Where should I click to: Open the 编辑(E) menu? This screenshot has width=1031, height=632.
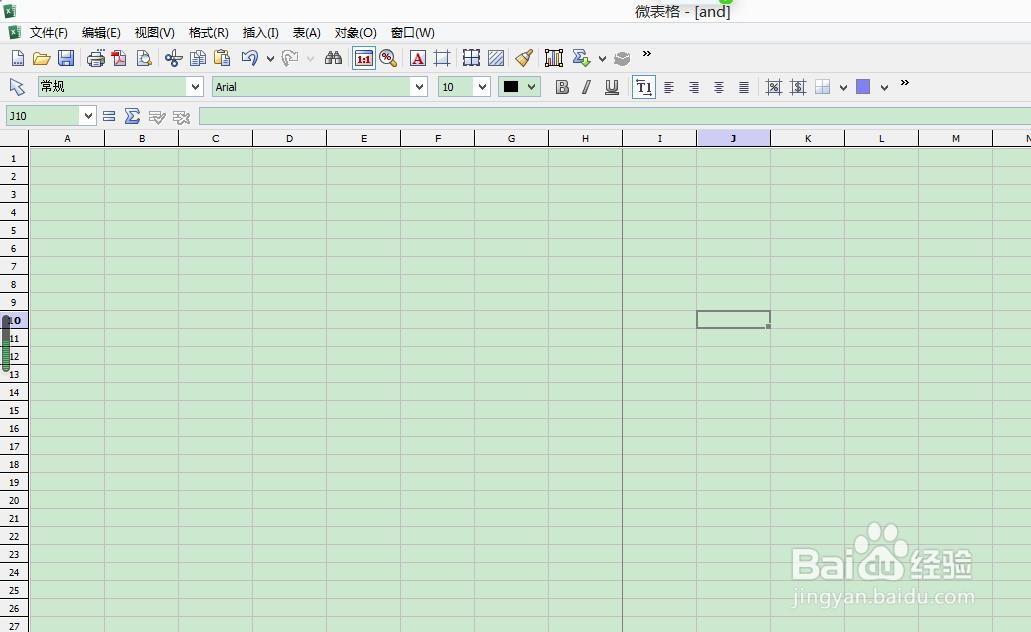(x=101, y=33)
